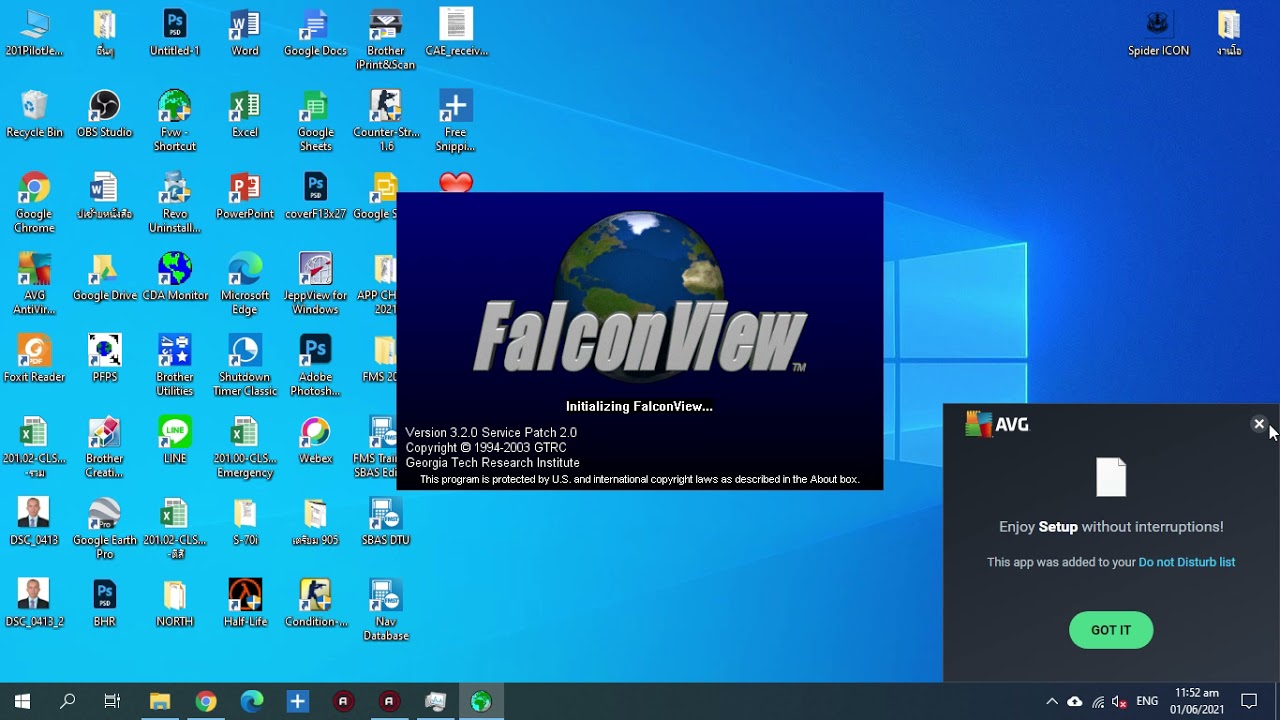
Task: Open the Windows Start menu
Action: (22, 701)
